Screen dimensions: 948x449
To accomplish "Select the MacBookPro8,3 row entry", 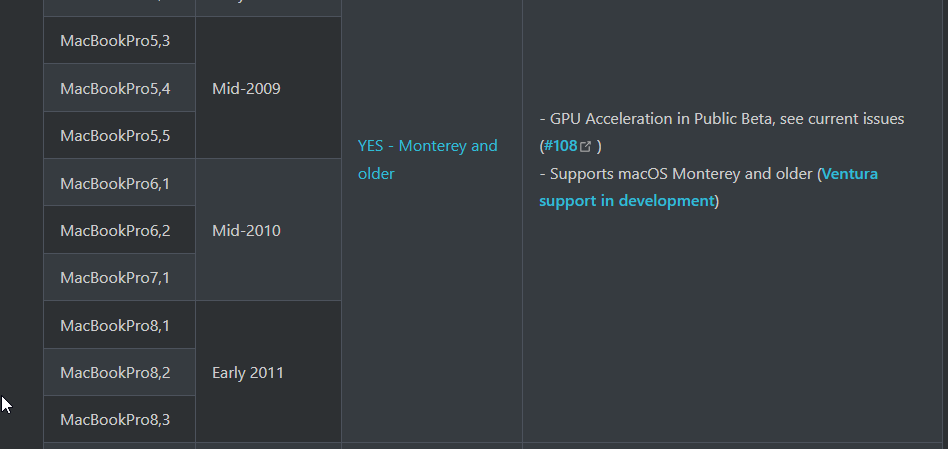I will click(115, 420).
